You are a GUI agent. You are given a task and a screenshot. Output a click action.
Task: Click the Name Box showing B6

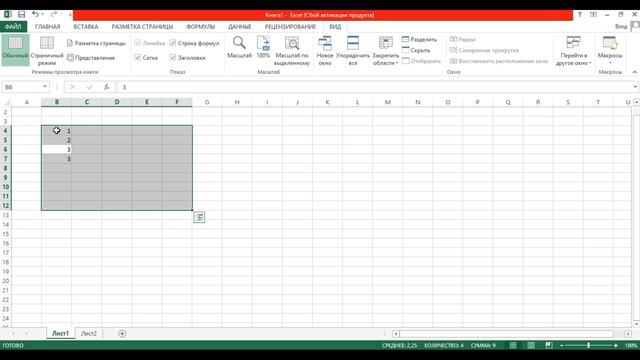point(22,87)
